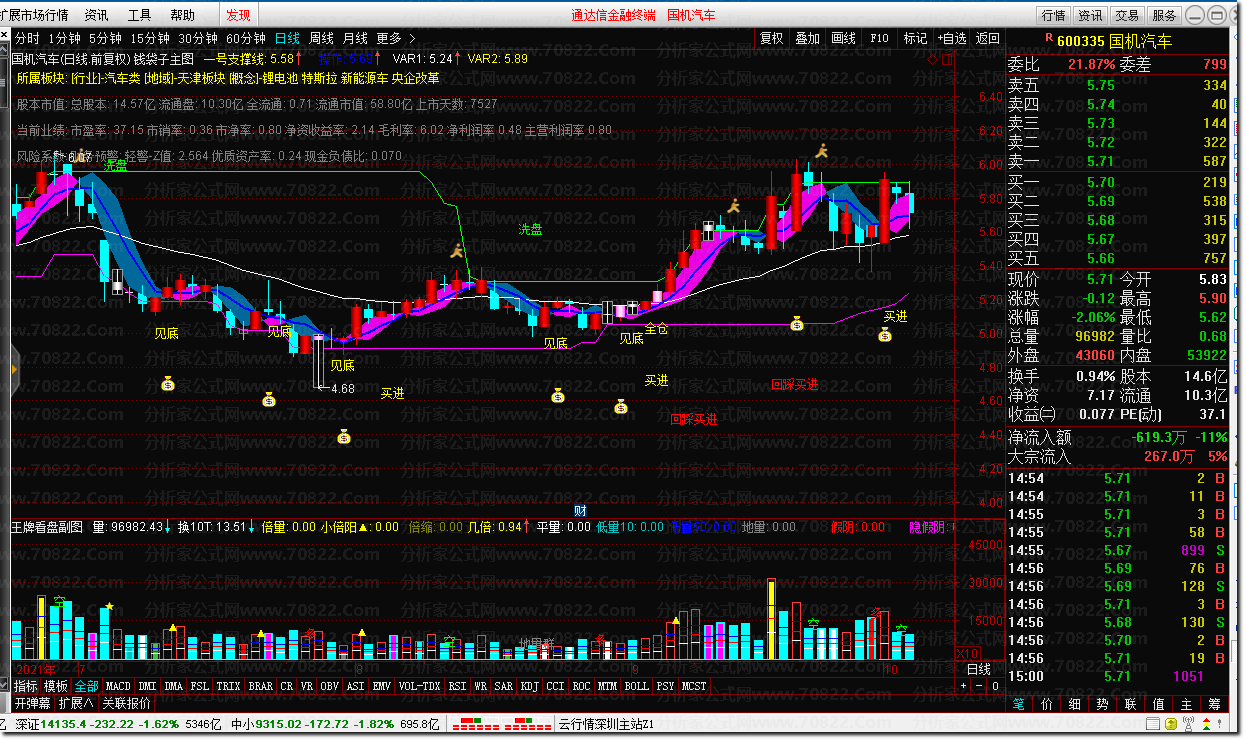Switch to 分时 intraday view

click(x=27, y=39)
